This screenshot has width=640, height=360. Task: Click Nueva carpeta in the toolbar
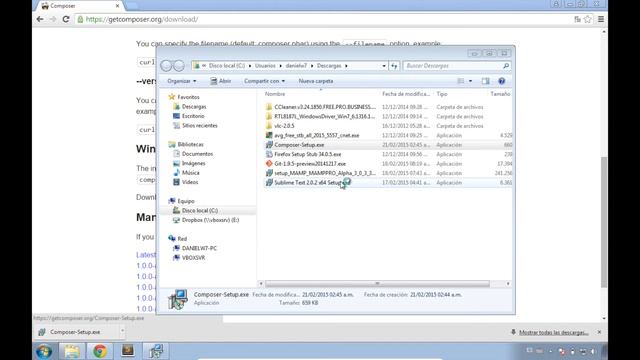316,81
